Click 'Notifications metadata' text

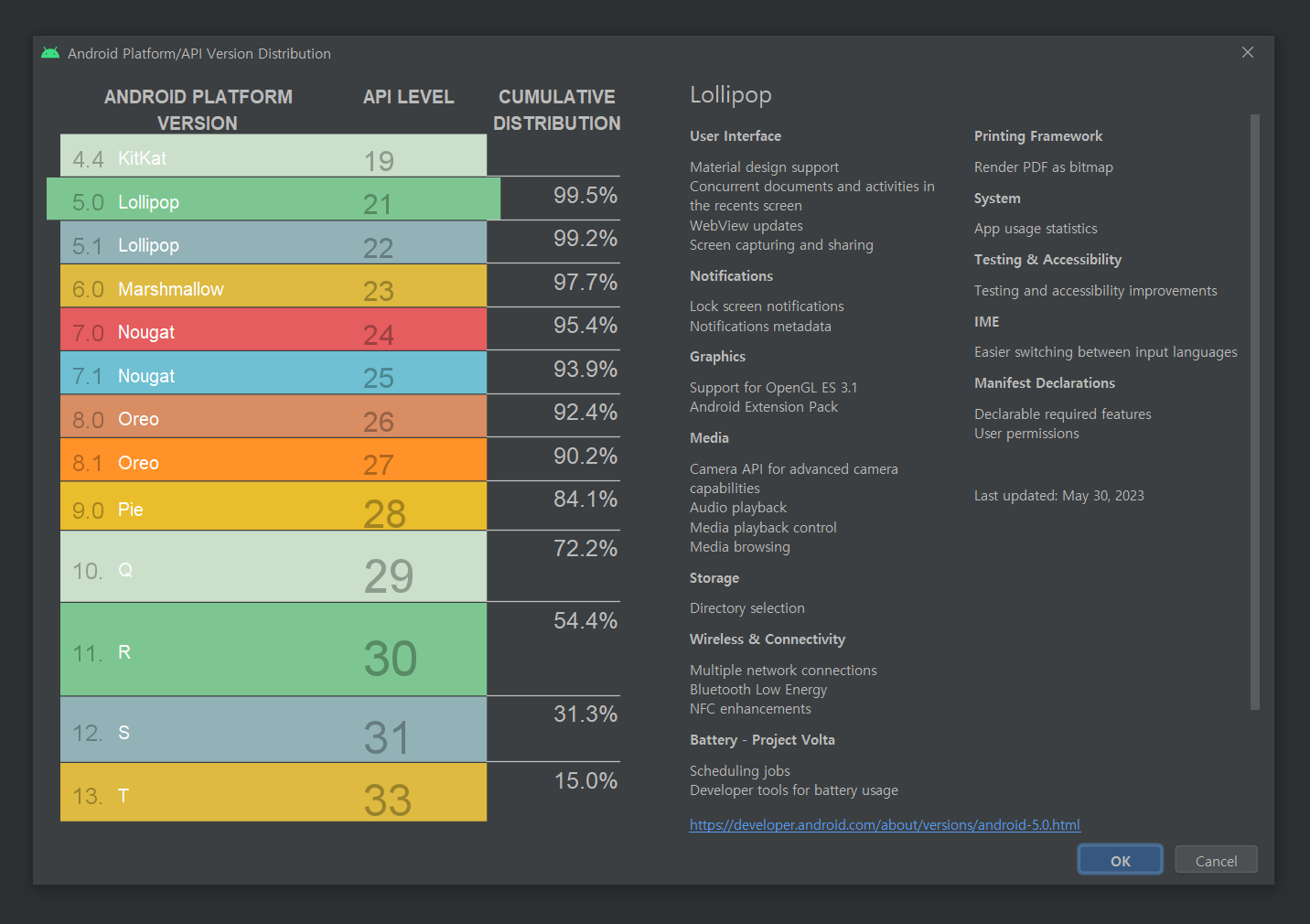click(x=760, y=327)
